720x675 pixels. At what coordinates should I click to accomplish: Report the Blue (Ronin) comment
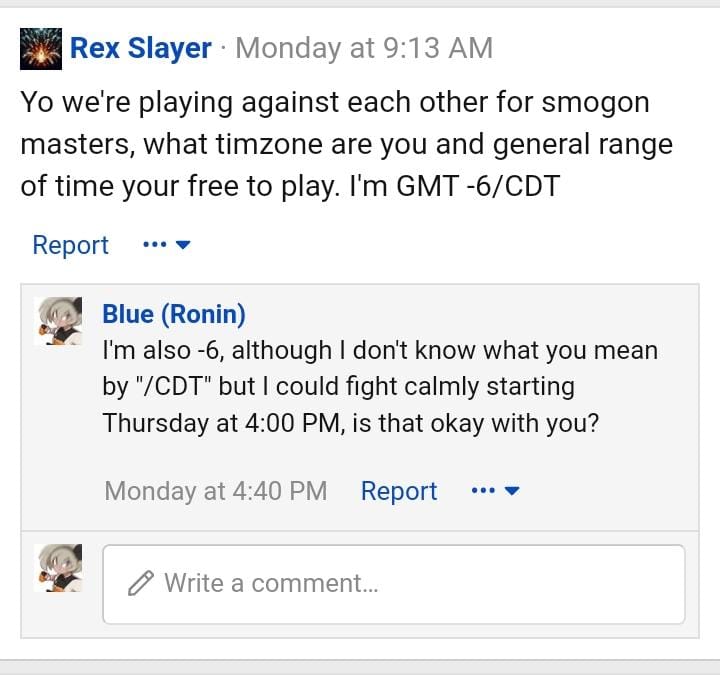pos(399,491)
